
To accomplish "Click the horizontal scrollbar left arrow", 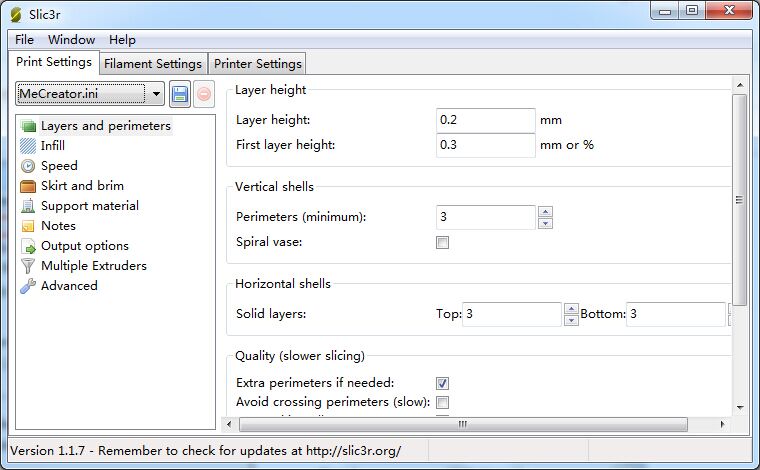I will [x=229, y=424].
